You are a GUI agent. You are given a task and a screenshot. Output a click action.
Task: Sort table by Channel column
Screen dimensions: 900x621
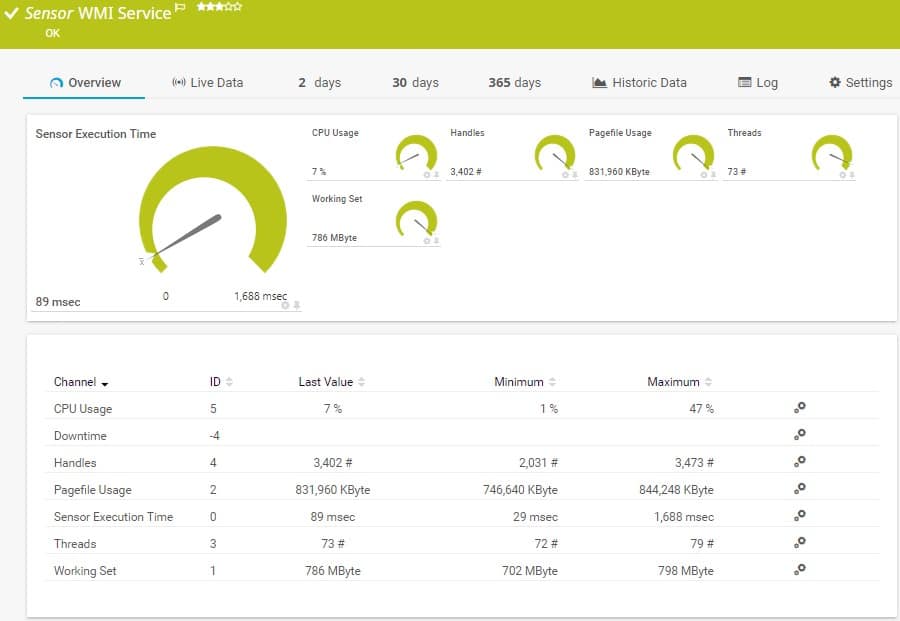click(81, 382)
